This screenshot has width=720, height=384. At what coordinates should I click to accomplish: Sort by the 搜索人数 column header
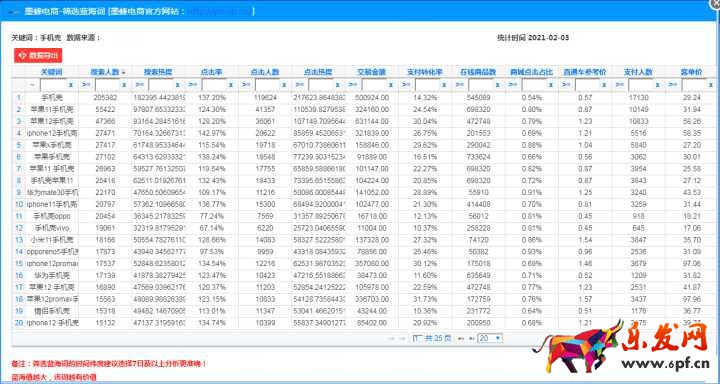[105, 72]
